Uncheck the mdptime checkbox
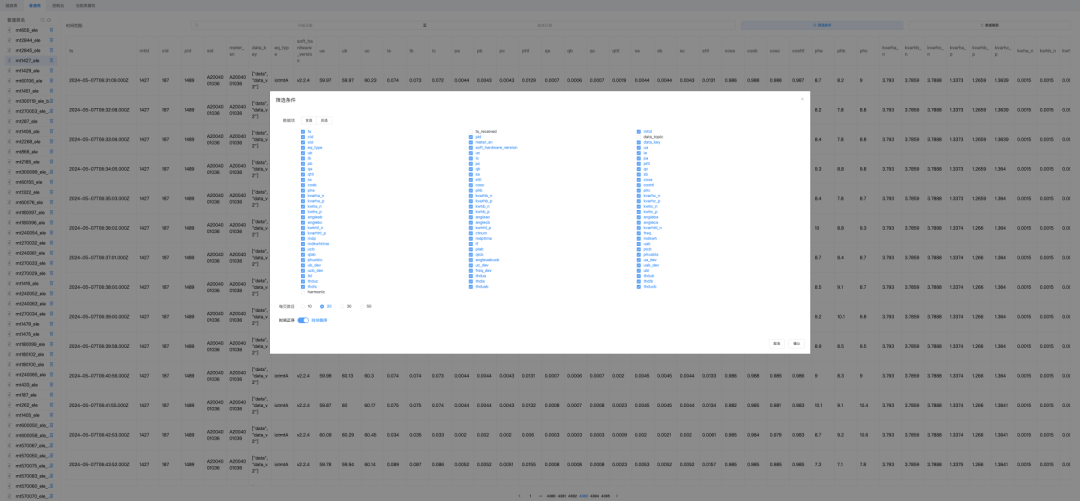 [471, 238]
